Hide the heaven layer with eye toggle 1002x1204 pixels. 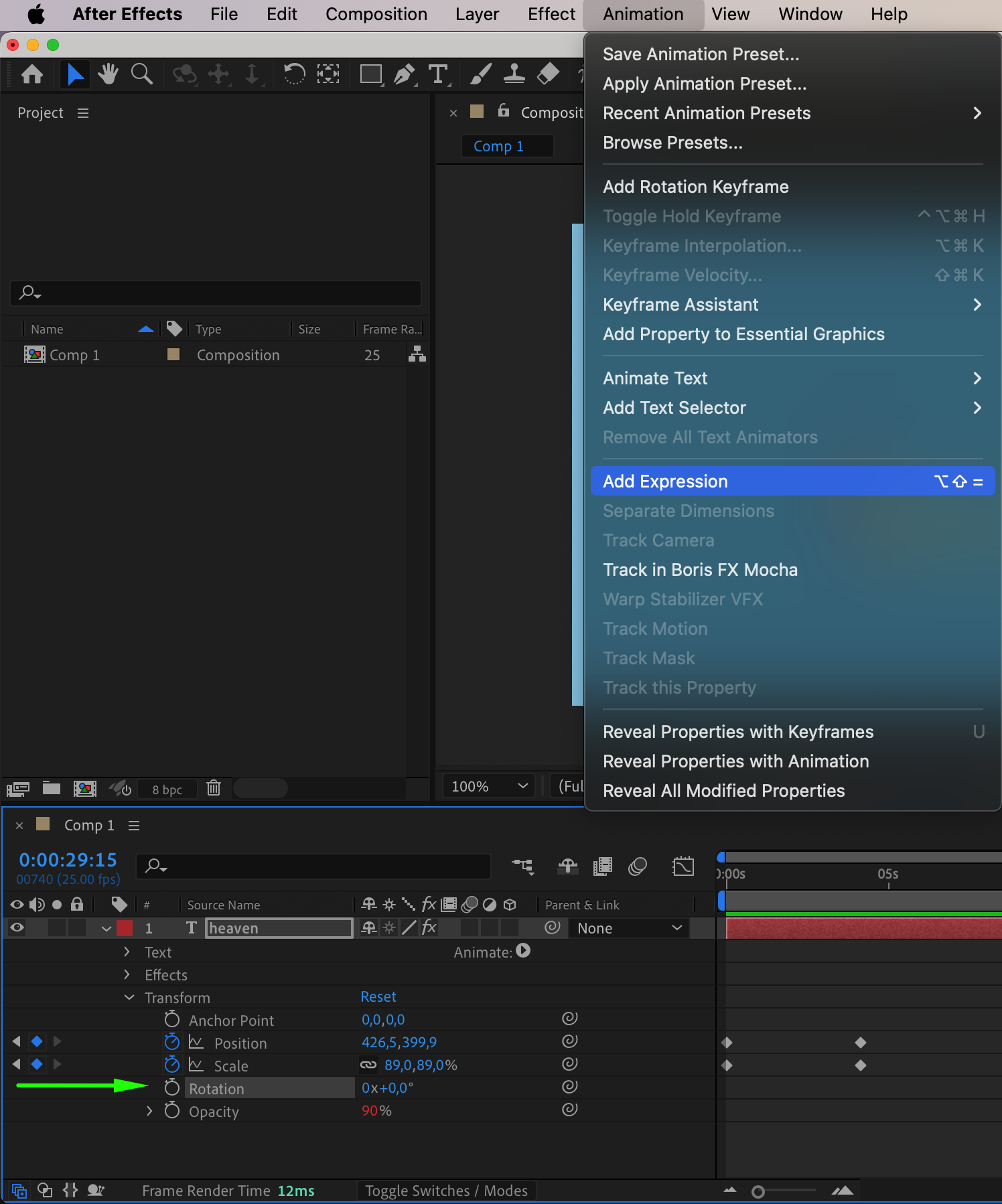[x=17, y=927]
